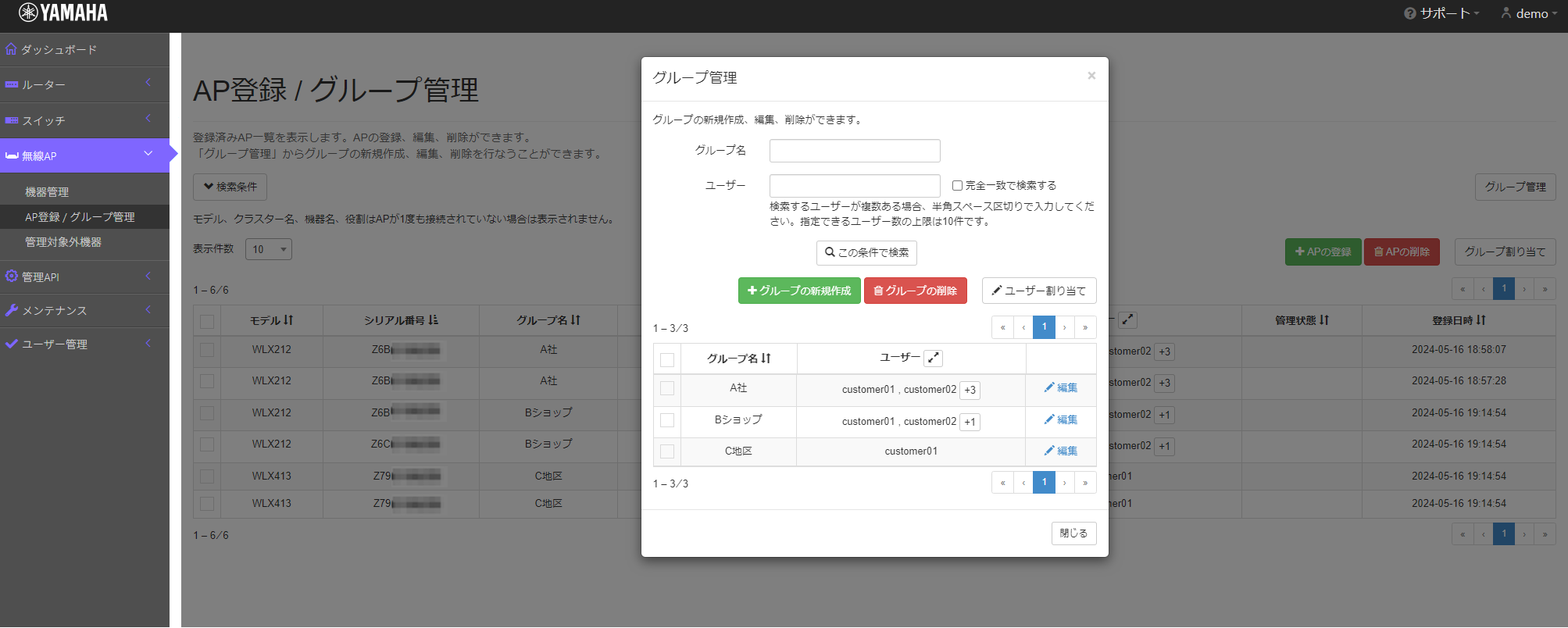Tick the checkbox for Bショップ group

click(x=667, y=420)
